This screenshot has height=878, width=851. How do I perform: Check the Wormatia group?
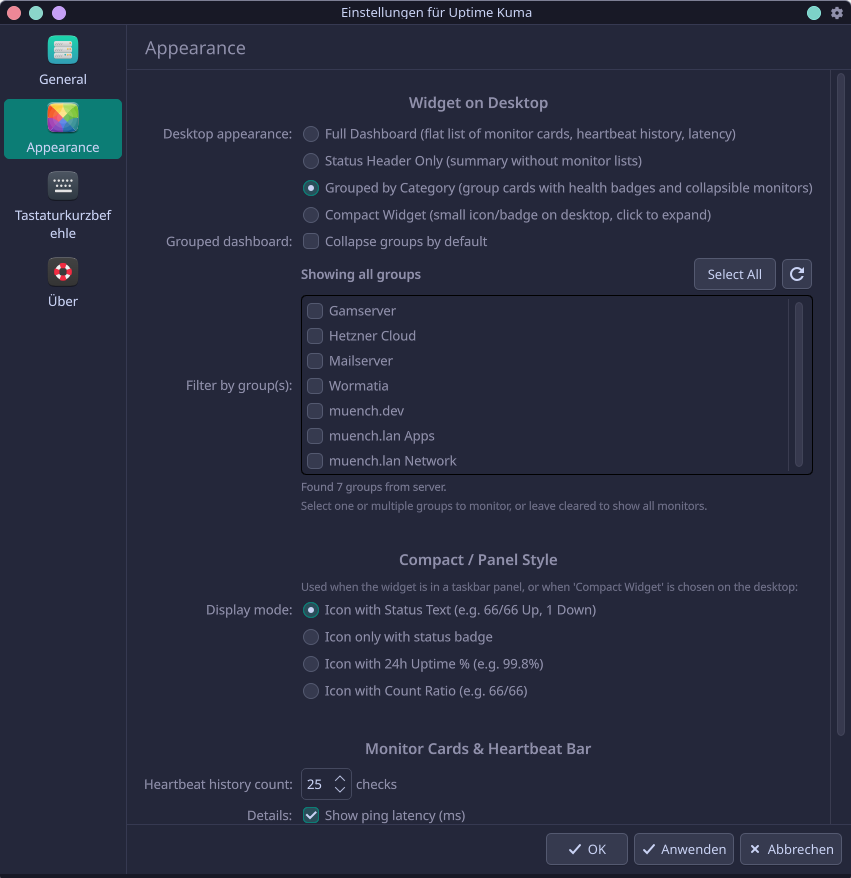point(315,386)
